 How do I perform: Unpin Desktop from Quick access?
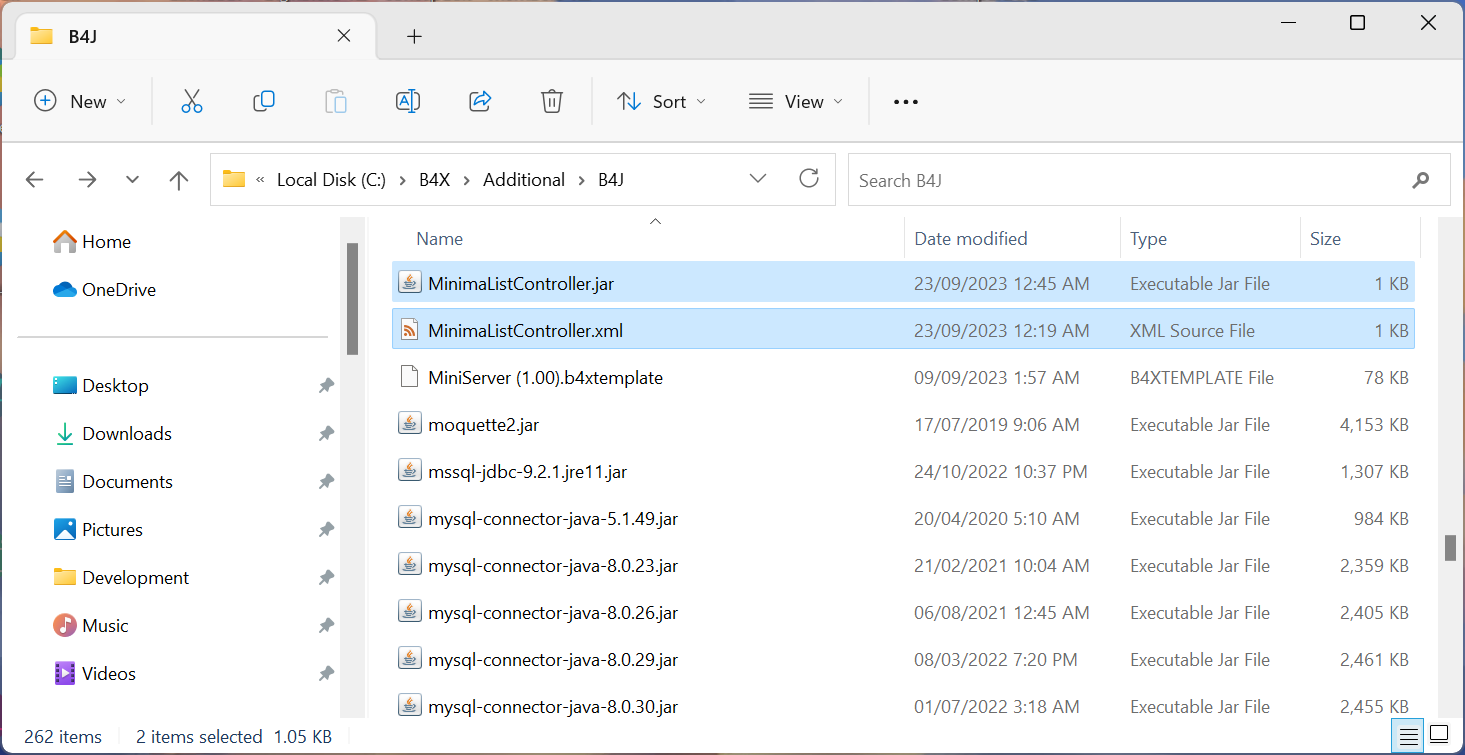coord(326,386)
